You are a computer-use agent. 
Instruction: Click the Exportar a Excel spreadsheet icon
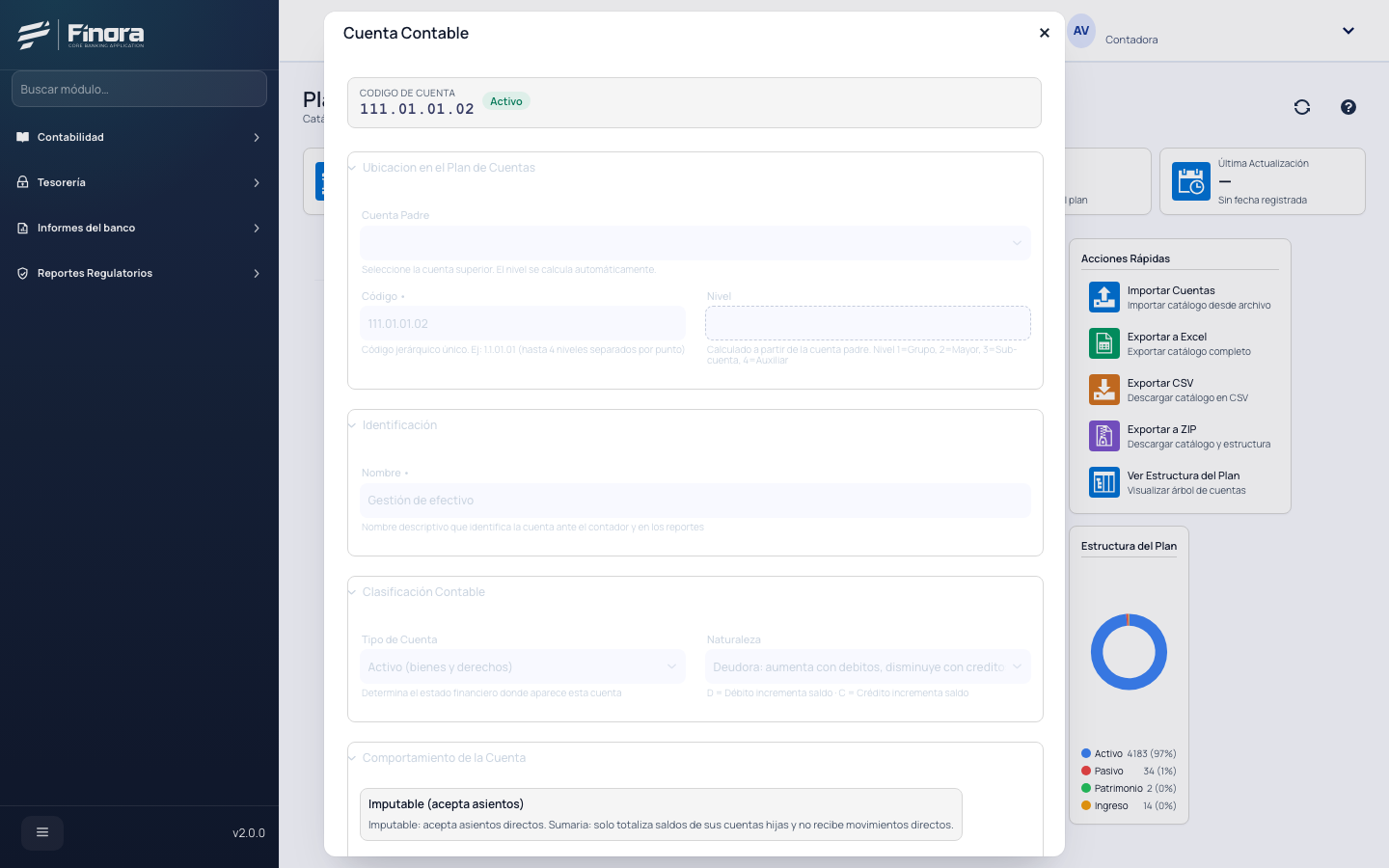click(1104, 343)
